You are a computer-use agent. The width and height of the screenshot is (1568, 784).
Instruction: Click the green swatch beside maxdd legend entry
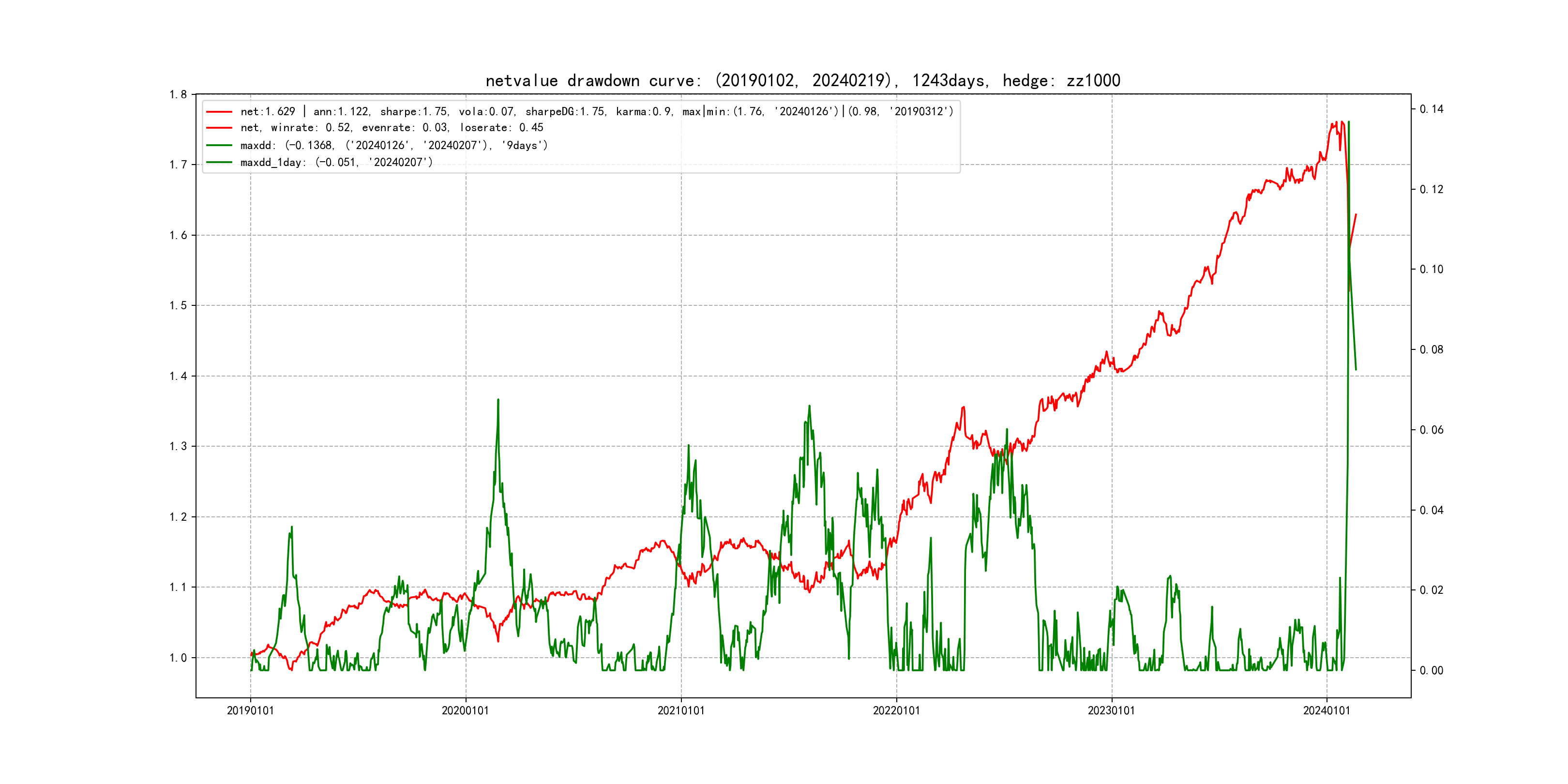[219, 146]
